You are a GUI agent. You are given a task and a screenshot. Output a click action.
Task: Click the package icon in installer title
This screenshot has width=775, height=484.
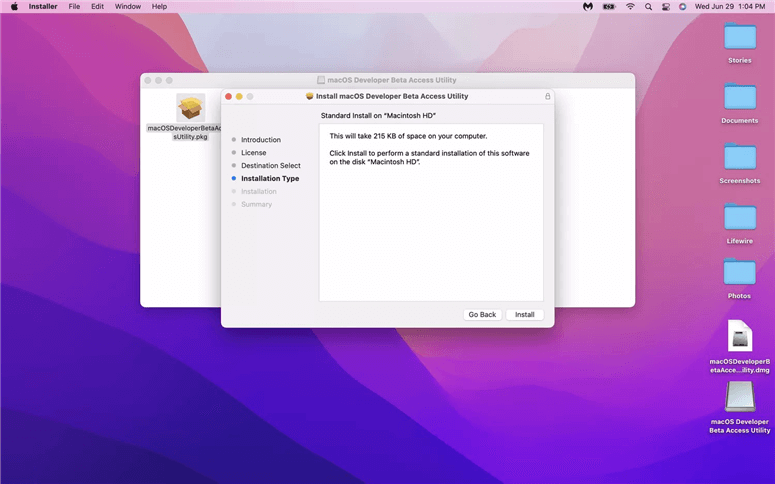pyautogui.click(x=309, y=96)
